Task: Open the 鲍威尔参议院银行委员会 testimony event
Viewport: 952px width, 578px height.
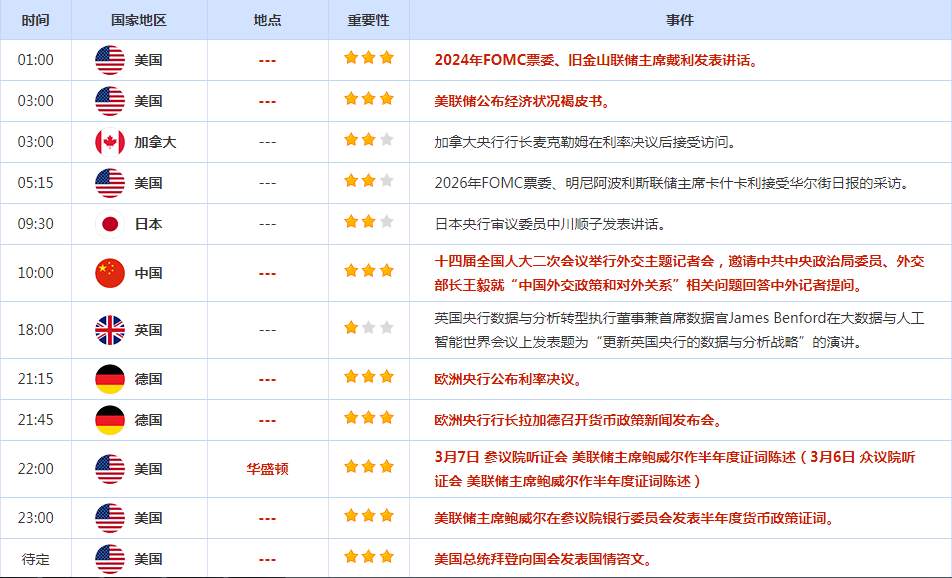Action: [635, 518]
